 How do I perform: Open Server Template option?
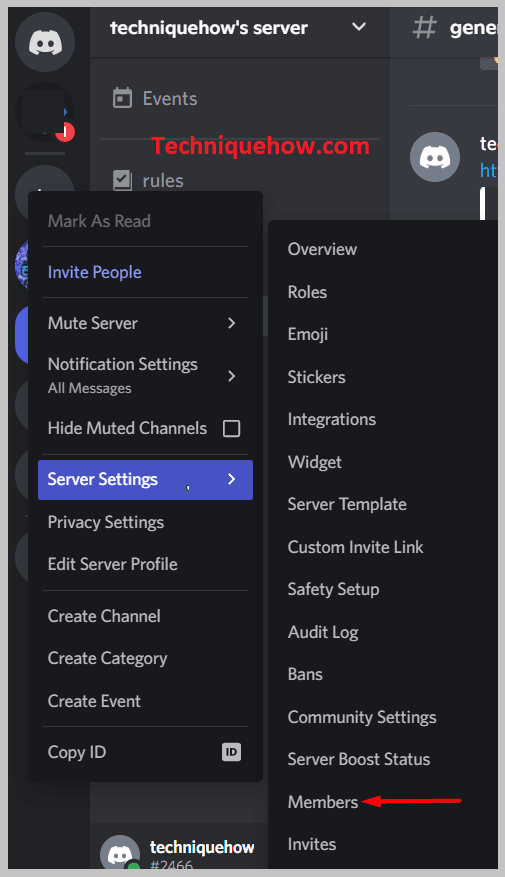point(347,504)
